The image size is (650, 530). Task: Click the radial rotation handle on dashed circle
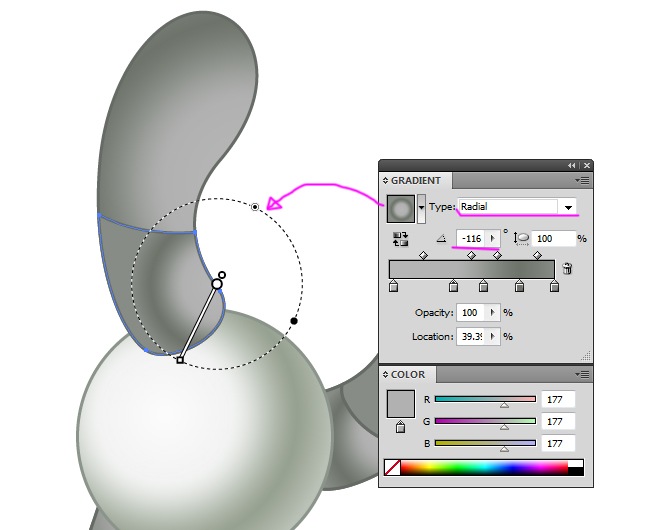255,207
